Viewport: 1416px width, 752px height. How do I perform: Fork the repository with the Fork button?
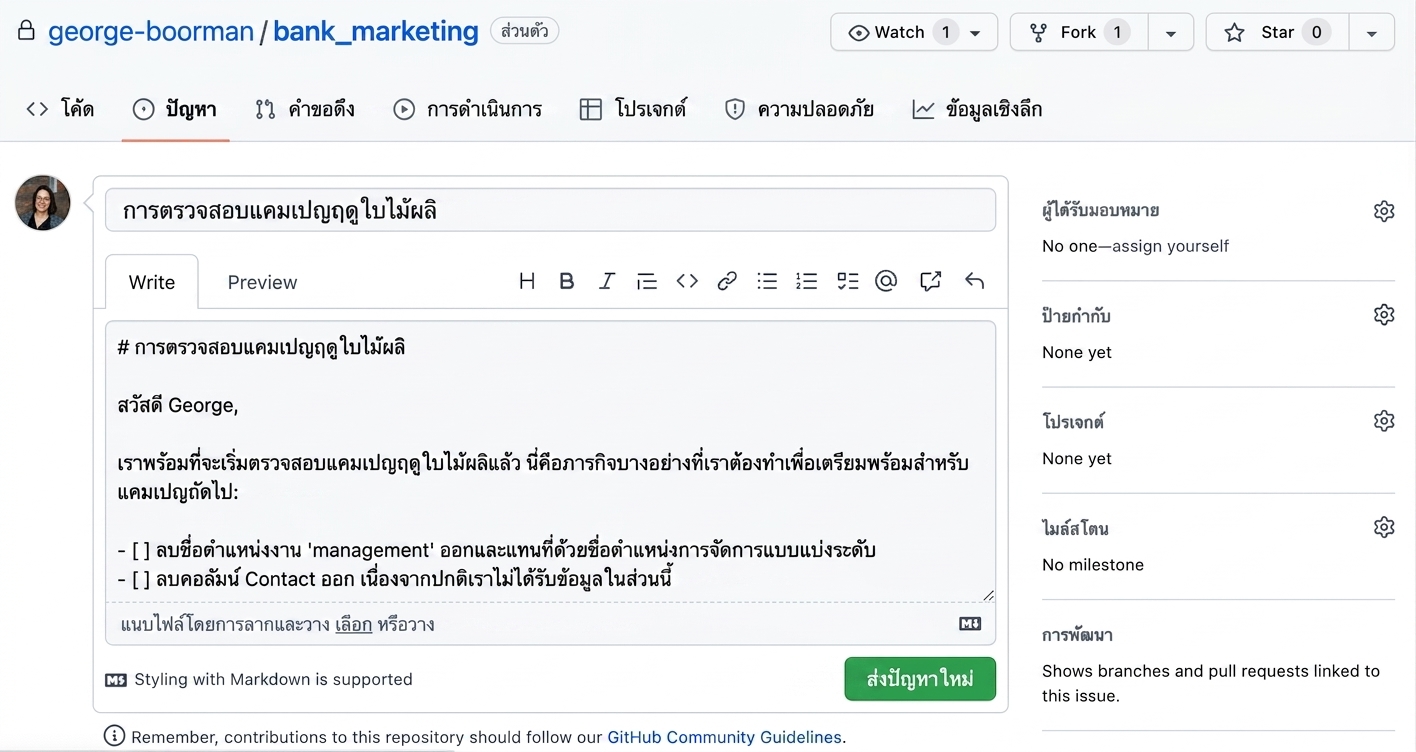pos(1079,32)
